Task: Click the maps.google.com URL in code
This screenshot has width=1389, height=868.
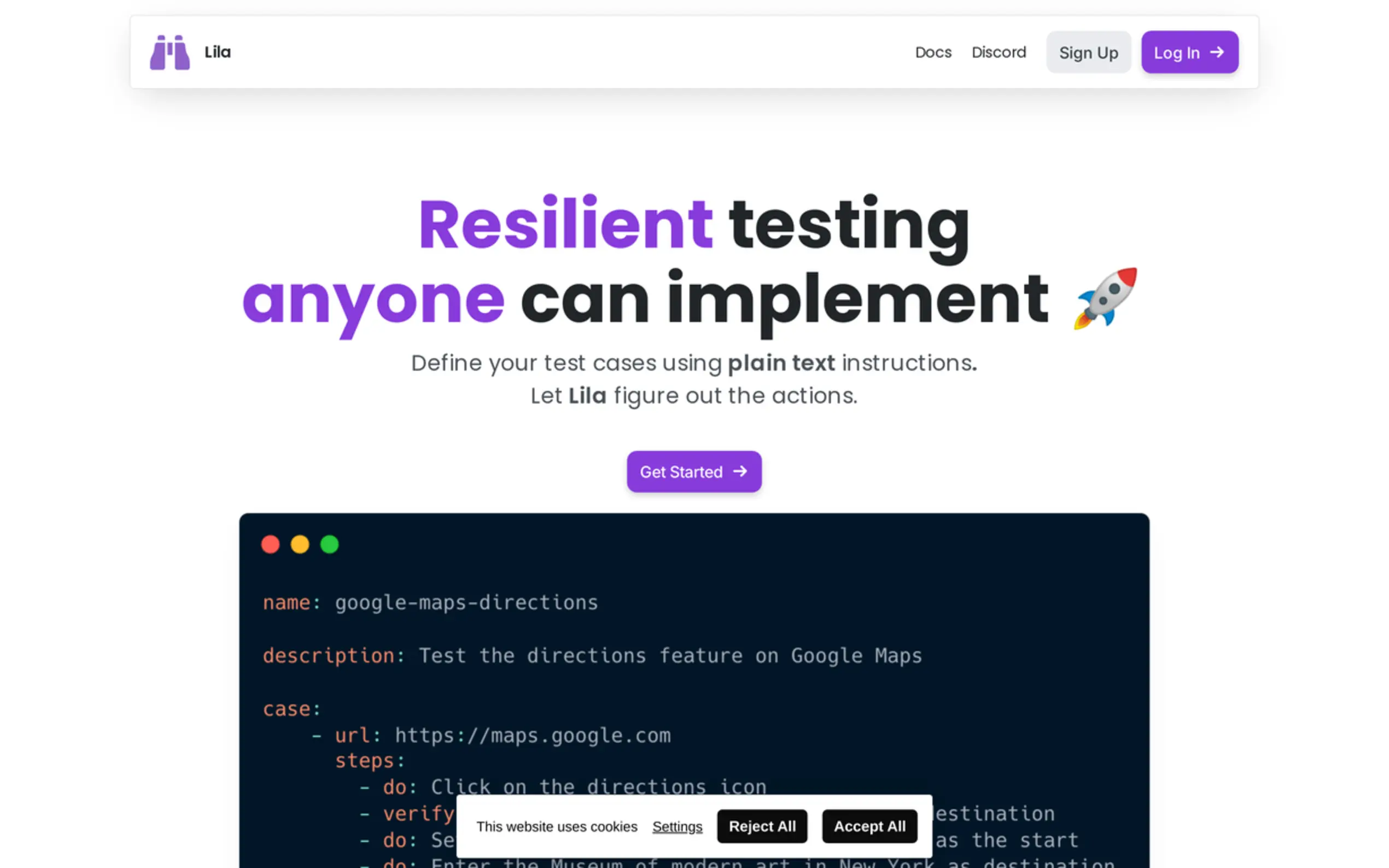Action: point(532,735)
